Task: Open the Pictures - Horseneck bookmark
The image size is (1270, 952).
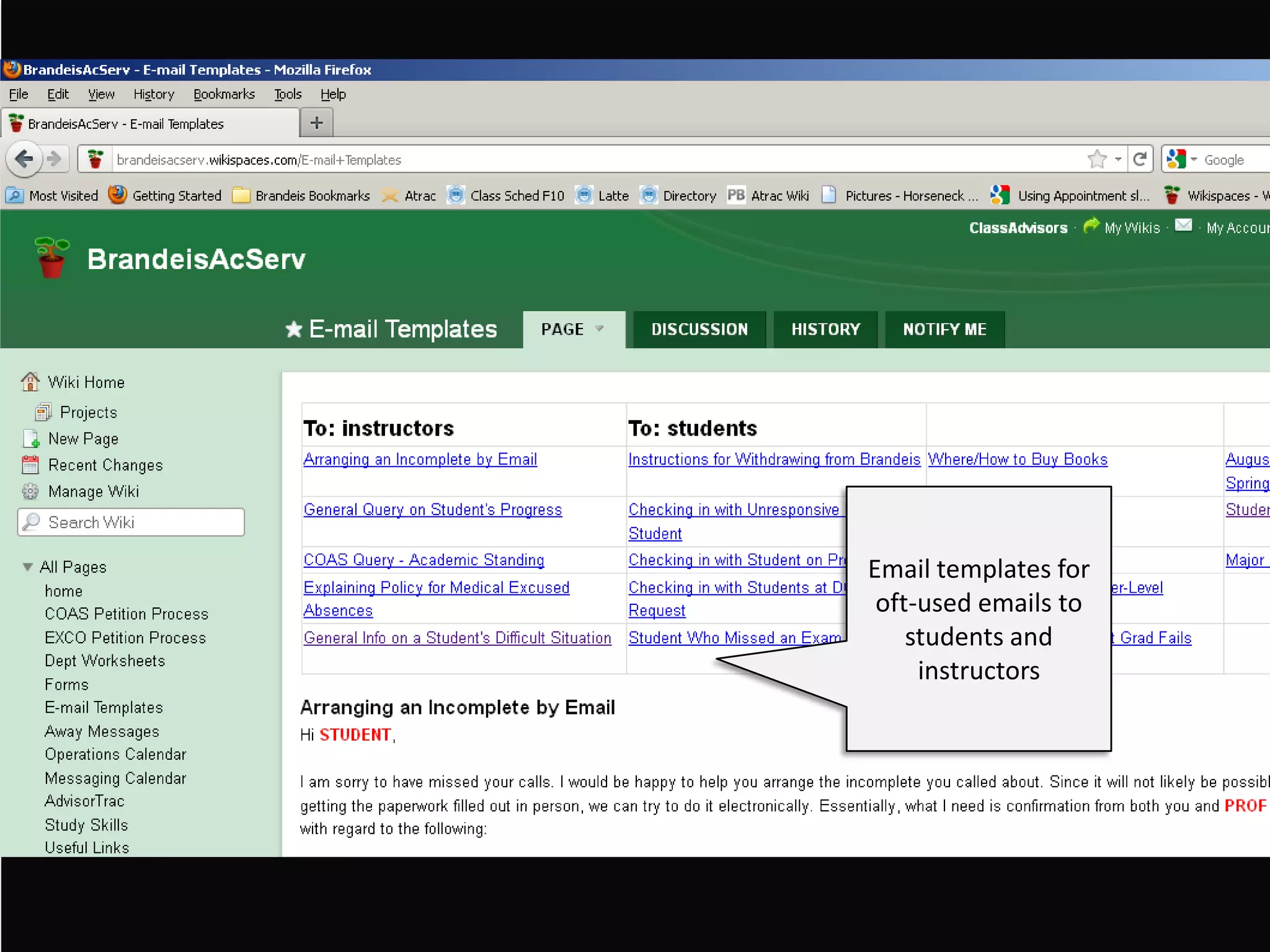Action: [900, 195]
